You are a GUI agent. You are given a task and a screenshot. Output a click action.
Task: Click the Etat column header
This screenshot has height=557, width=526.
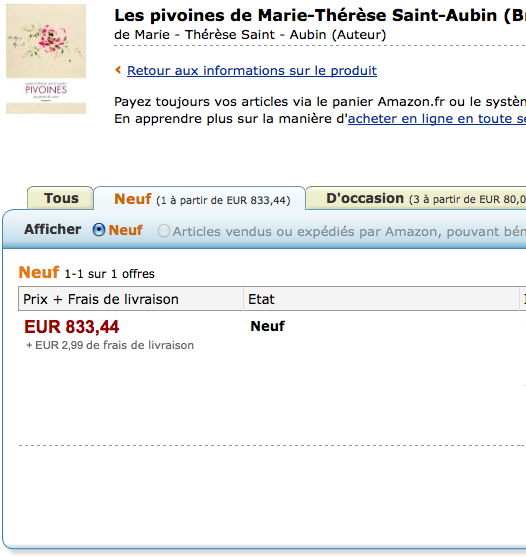pos(381,299)
